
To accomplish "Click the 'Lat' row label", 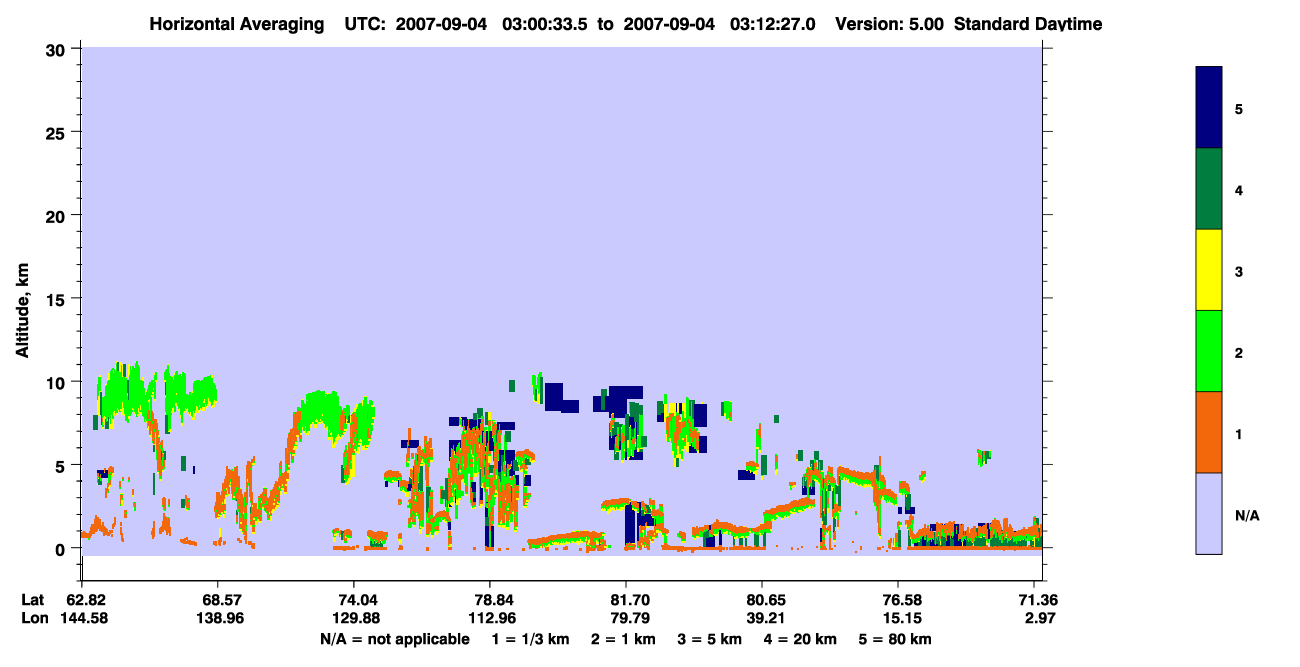I will [33, 600].
